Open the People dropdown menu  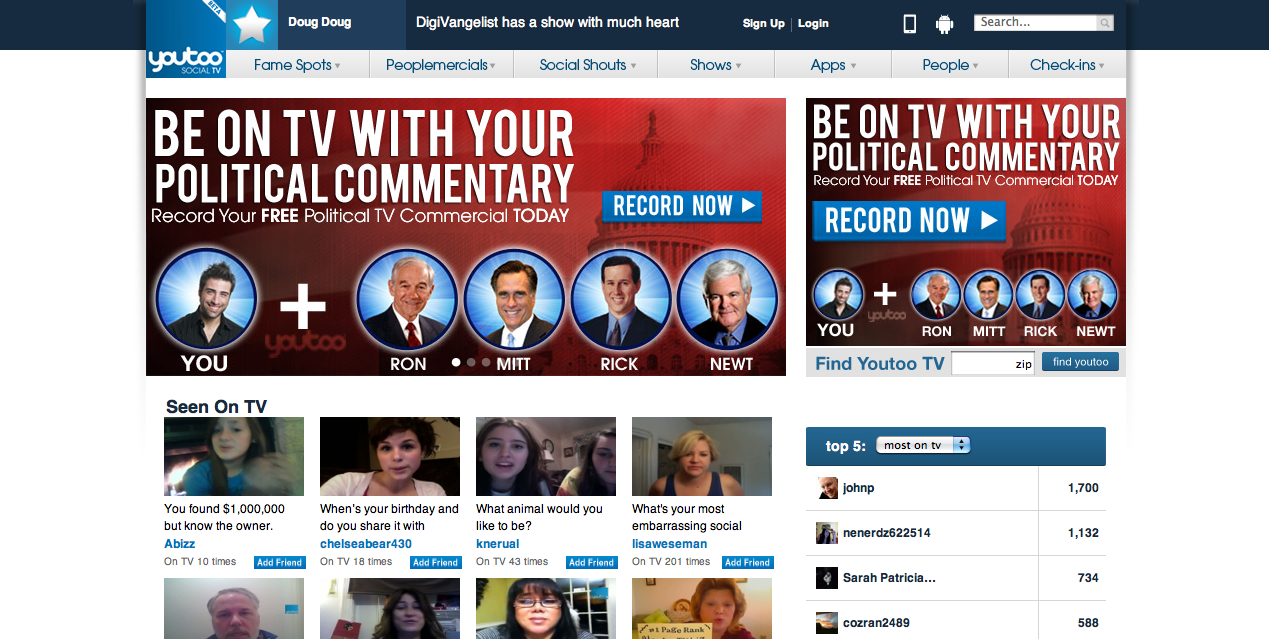click(950, 65)
